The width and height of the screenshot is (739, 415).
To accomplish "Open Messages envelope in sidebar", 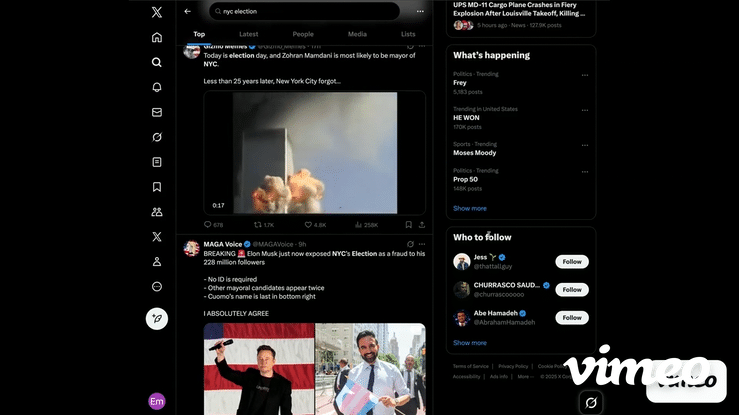I will pos(157,112).
